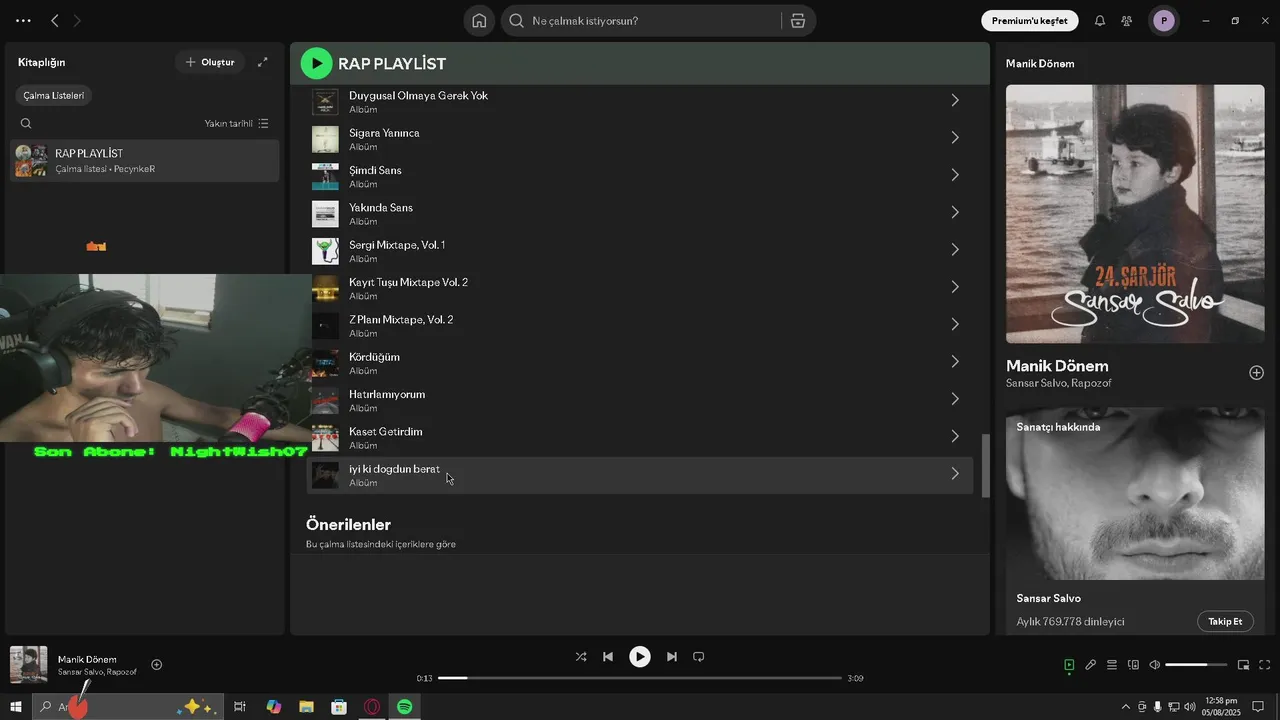The height and width of the screenshot is (720, 1280).
Task: Open the profile avatar menu
Action: tap(1163, 21)
